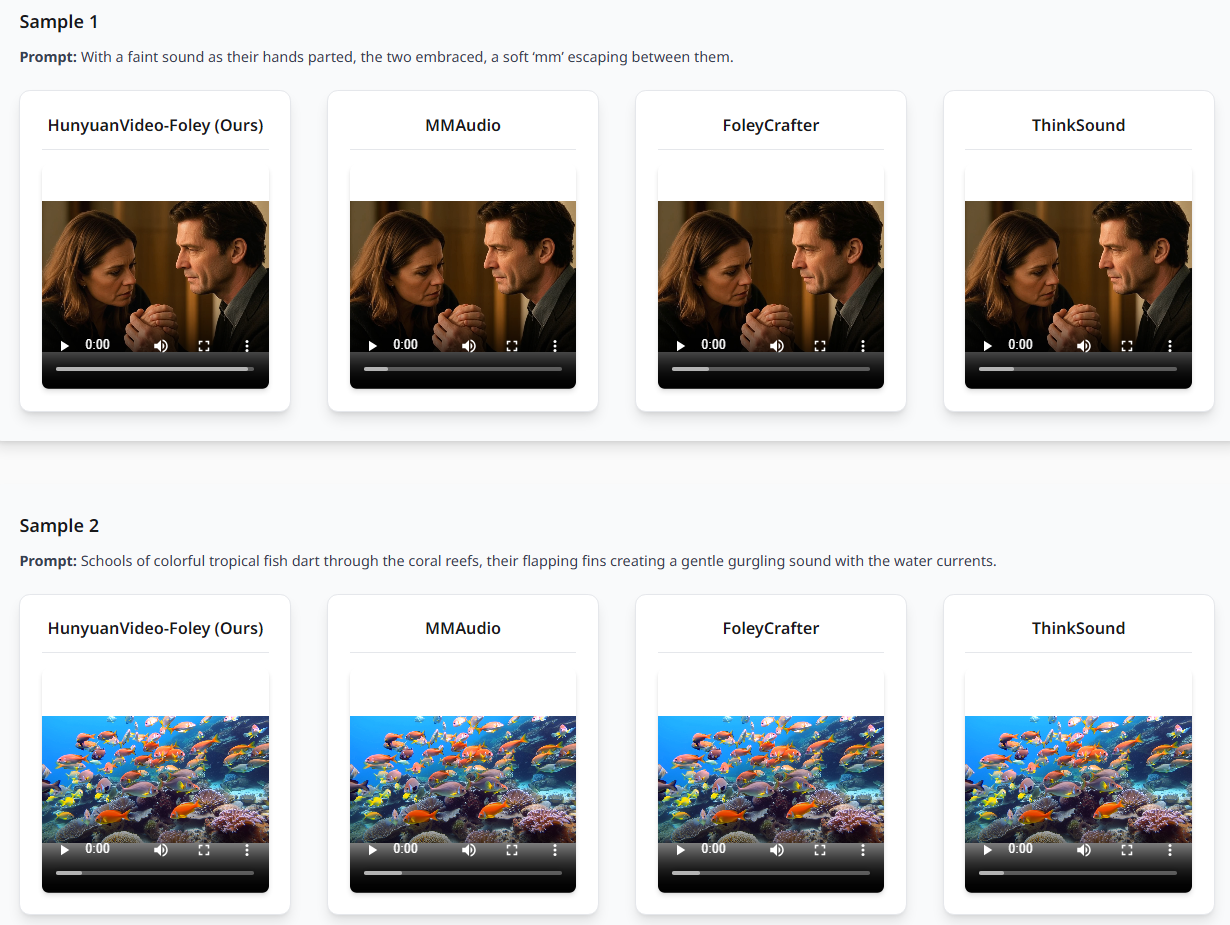The height and width of the screenshot is (925, 1230).
Task: Open more options for Sample 2 HunyuanVideo-Foley video
Action: (247, 849)
